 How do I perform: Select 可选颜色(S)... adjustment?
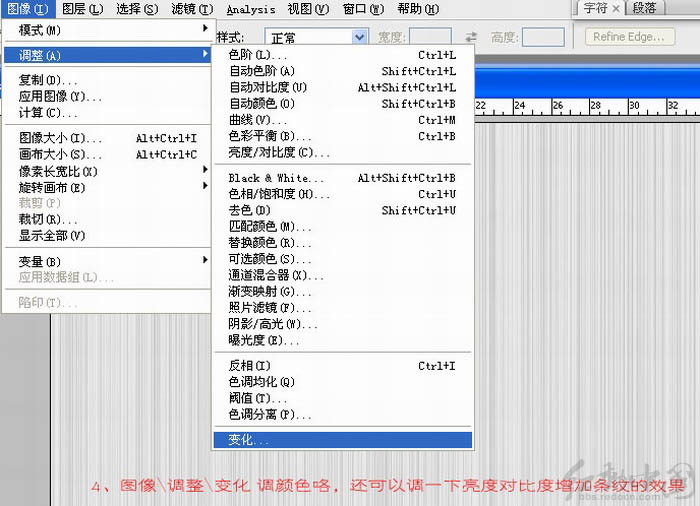click(x=343, y=259)
